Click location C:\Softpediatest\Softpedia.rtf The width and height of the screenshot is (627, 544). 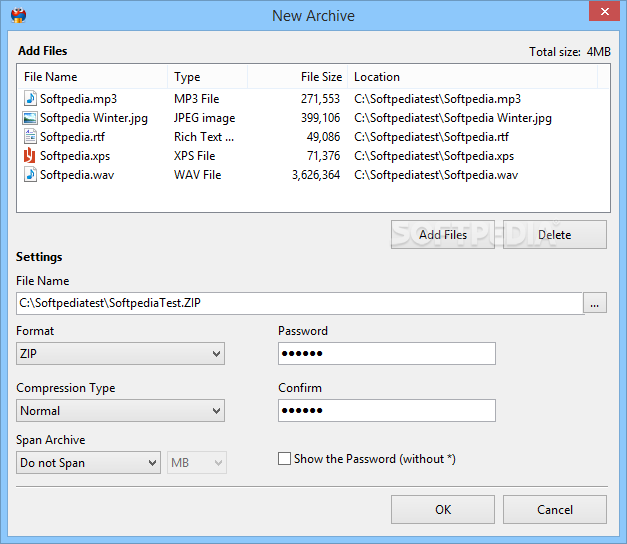click(x=431, y=137)
